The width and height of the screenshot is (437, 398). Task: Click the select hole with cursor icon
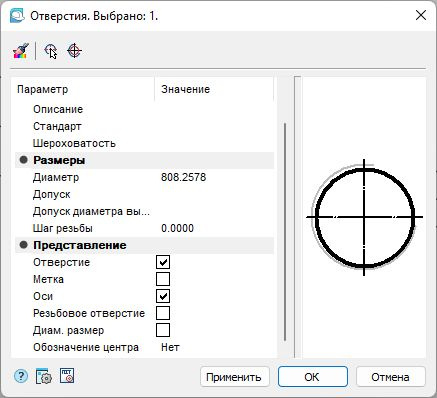click(x=51, y=51)
